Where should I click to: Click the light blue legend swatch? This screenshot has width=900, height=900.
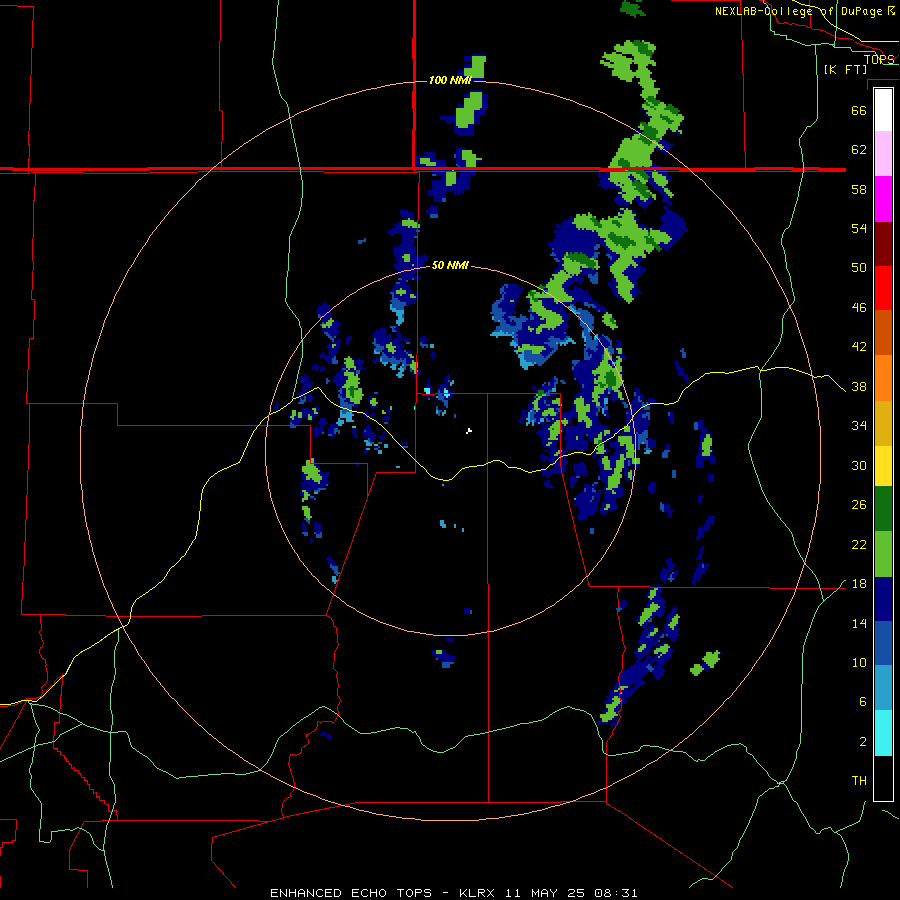pos(883,688)
